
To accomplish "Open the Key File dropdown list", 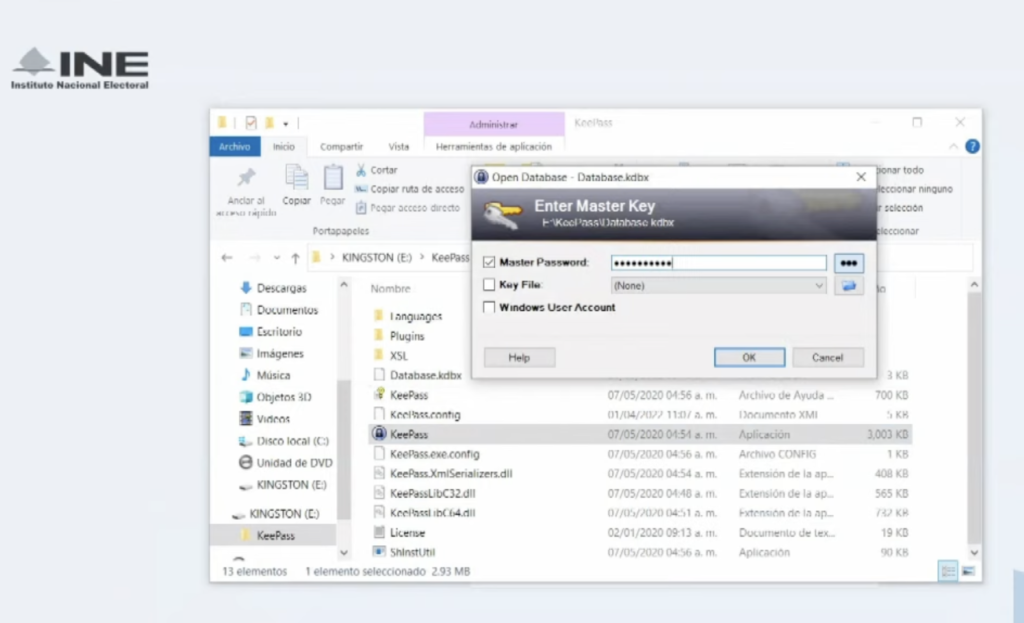I will 819,286.
